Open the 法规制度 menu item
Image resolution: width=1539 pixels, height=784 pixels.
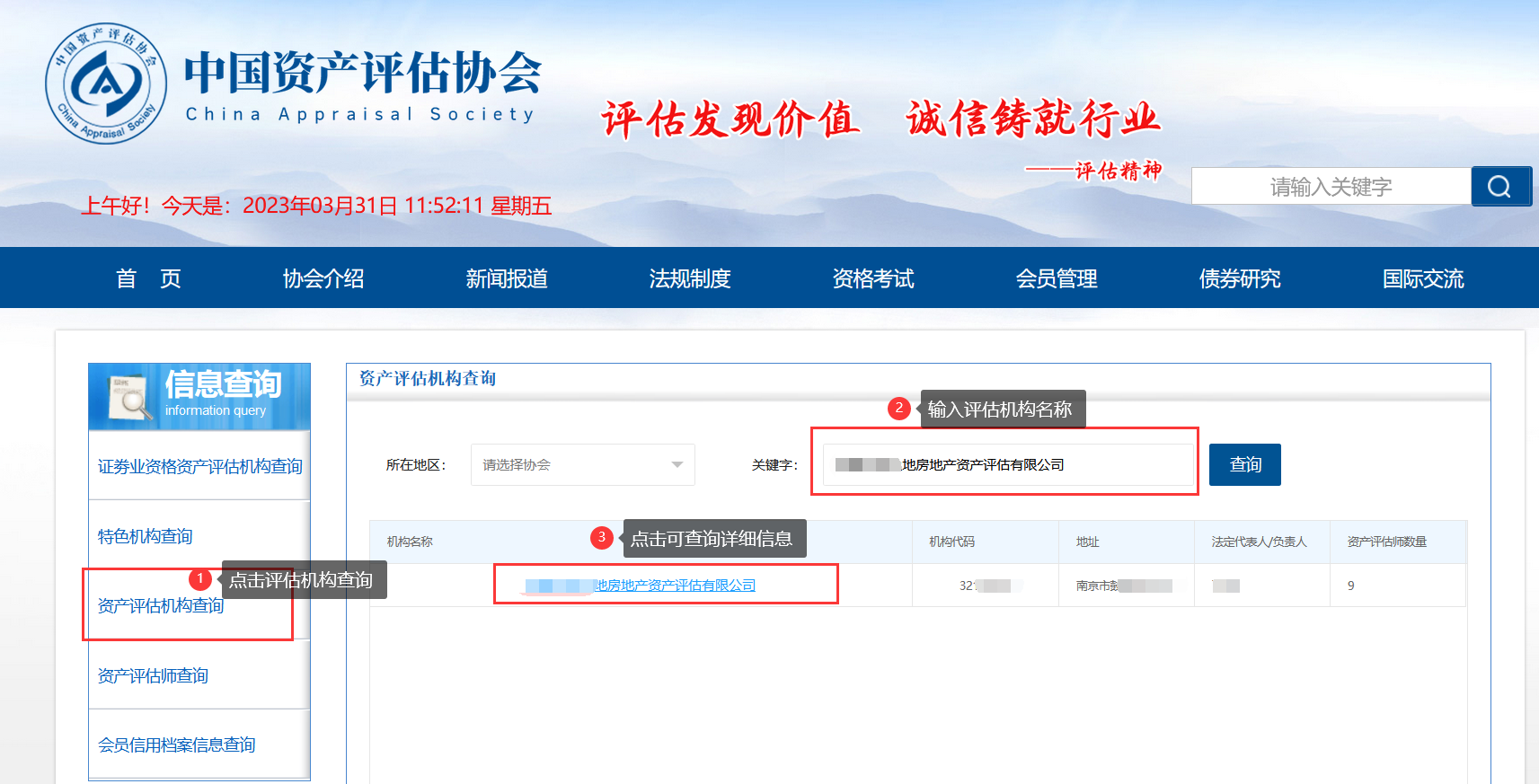click(x=690, y=278)
